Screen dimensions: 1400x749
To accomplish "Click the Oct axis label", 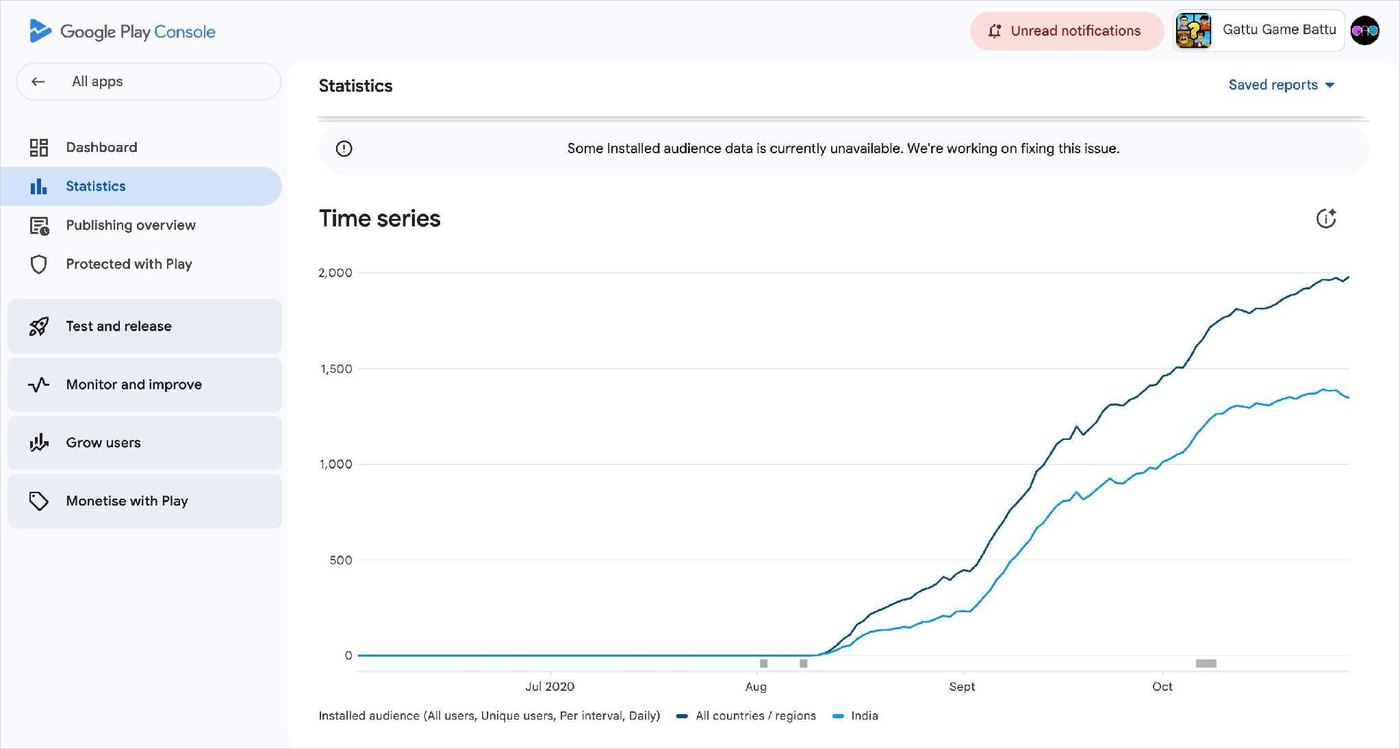I will click(1162, 687).
